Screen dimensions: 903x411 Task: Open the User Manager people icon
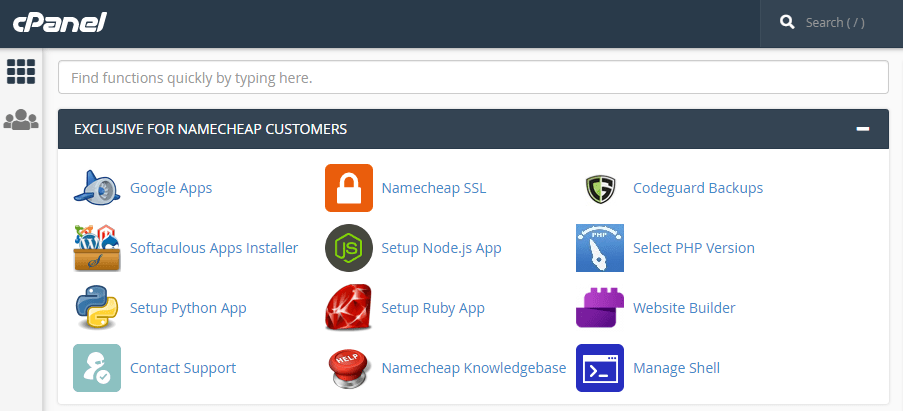click(x=21, y=119)
